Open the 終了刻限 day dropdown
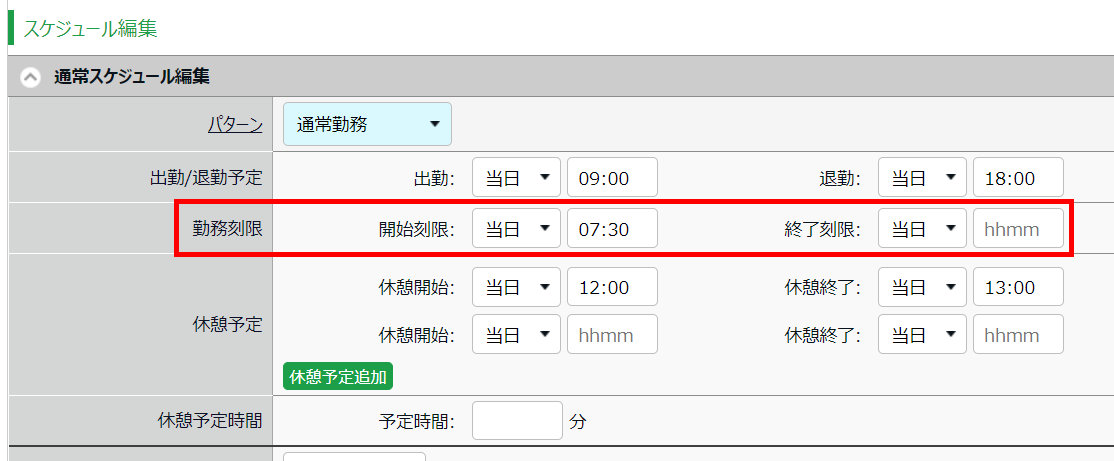Screen dimensions: 1114x461 [922, 229]
